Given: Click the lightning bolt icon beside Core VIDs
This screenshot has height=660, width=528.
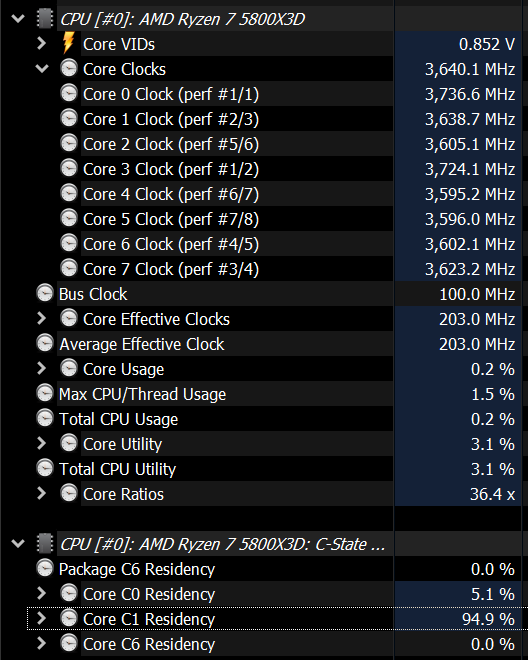Looking at the screenshot, I should [68, 43].
